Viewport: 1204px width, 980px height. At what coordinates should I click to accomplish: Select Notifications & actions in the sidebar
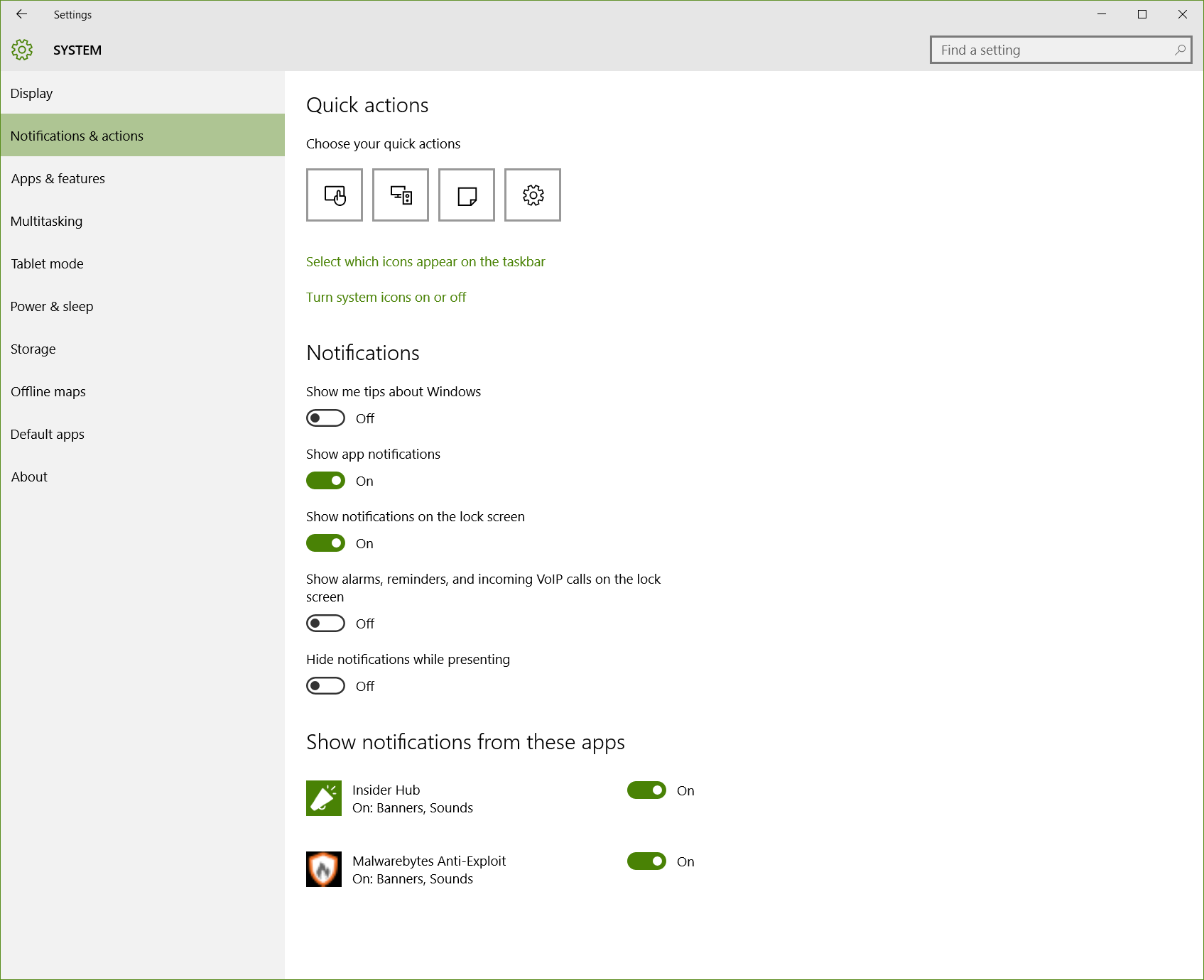point(143,136)
